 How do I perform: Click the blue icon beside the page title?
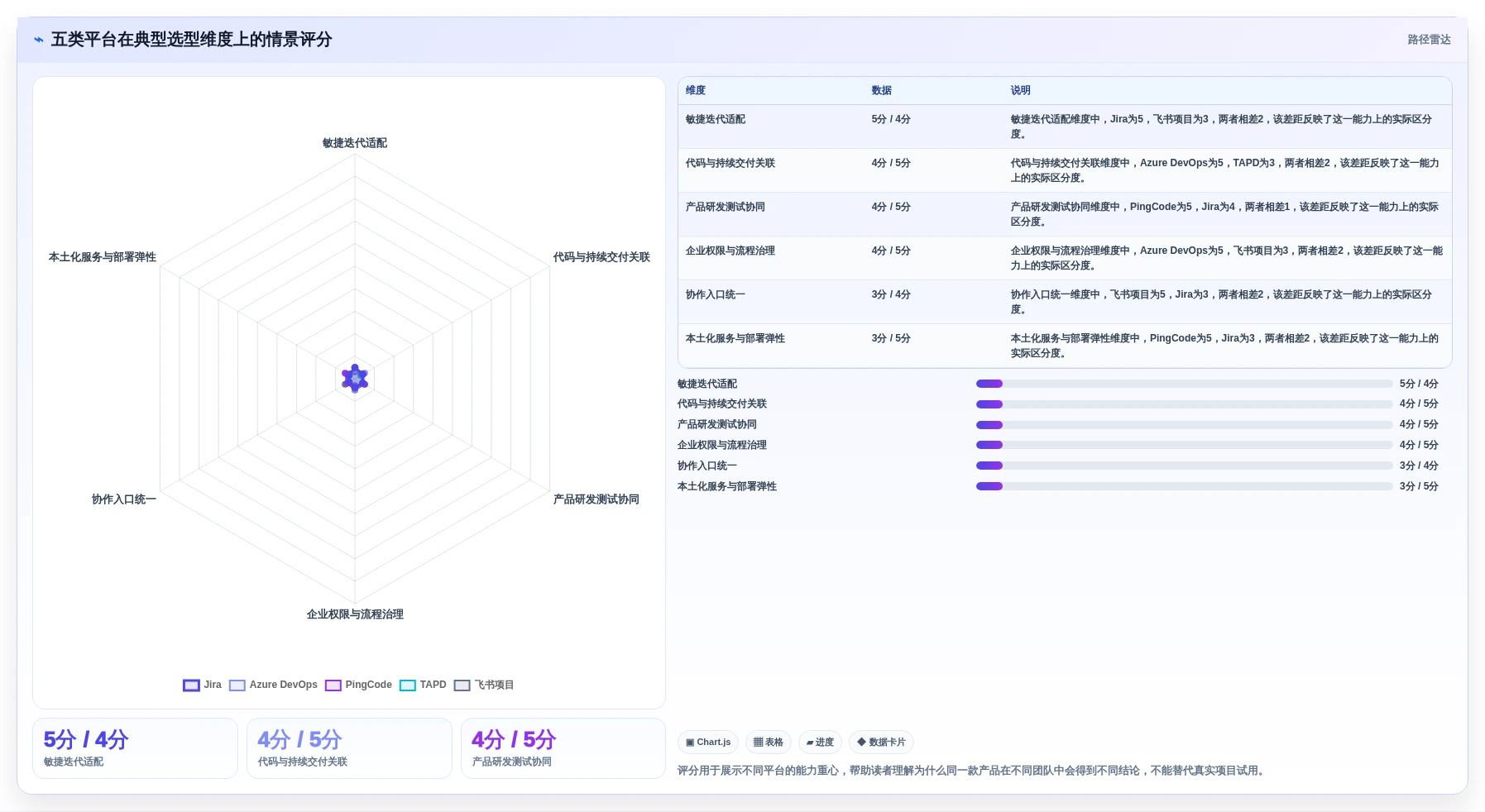coord(38,40)
